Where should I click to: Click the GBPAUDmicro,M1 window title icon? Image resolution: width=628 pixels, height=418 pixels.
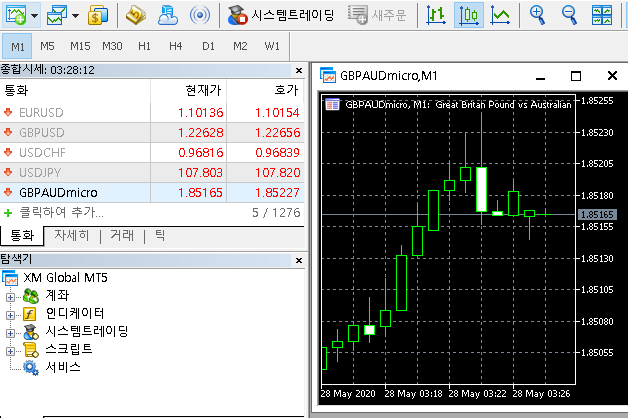(x=328, y=75)
